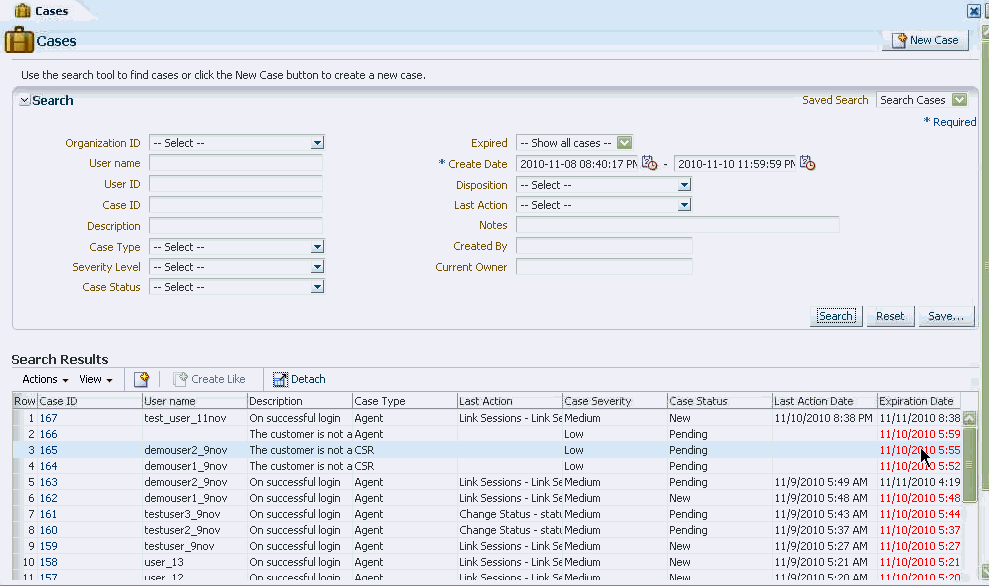
Task: Click the Save... button
Action: pyautogui.click(x=945, y=316)
